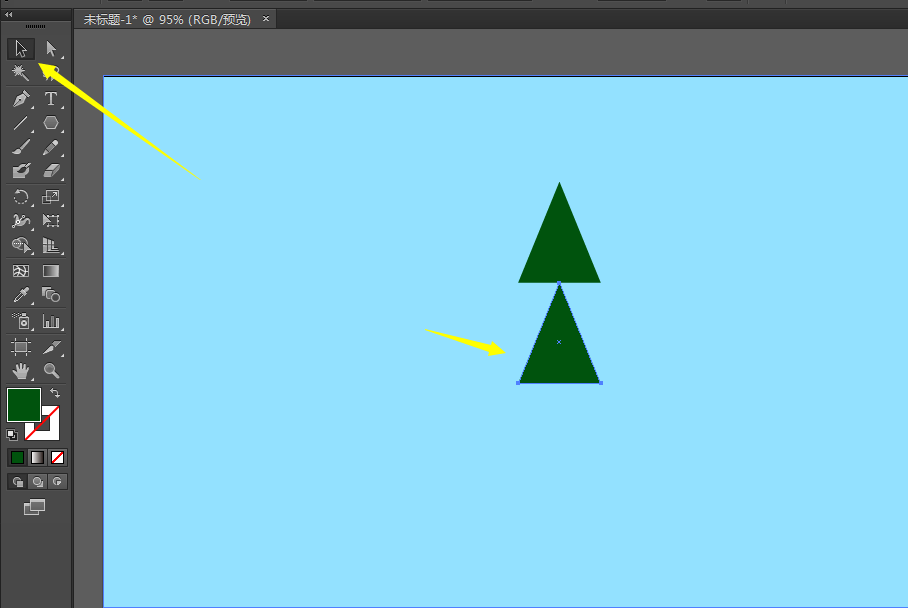This screenshot has width=908, height=608.
Task: Select the Artboard tool
Action: click(21, 347)
